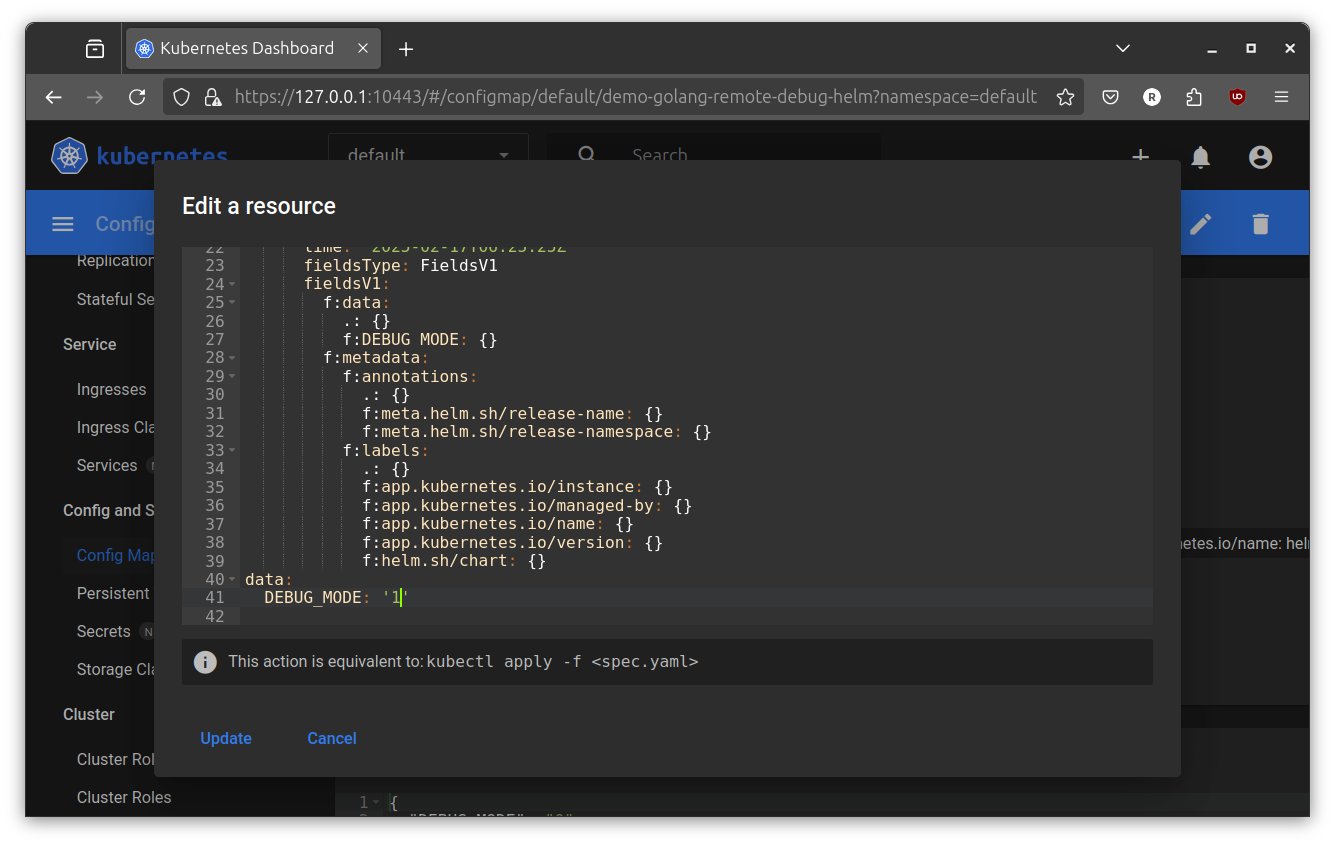Open the list all tabs dropdown
This screenshot has height=845, width=1335.
point(1123,48)
